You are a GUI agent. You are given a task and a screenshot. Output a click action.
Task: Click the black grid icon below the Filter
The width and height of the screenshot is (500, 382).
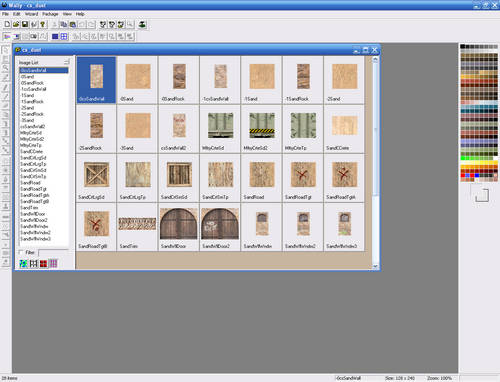[x=33, y=264]
